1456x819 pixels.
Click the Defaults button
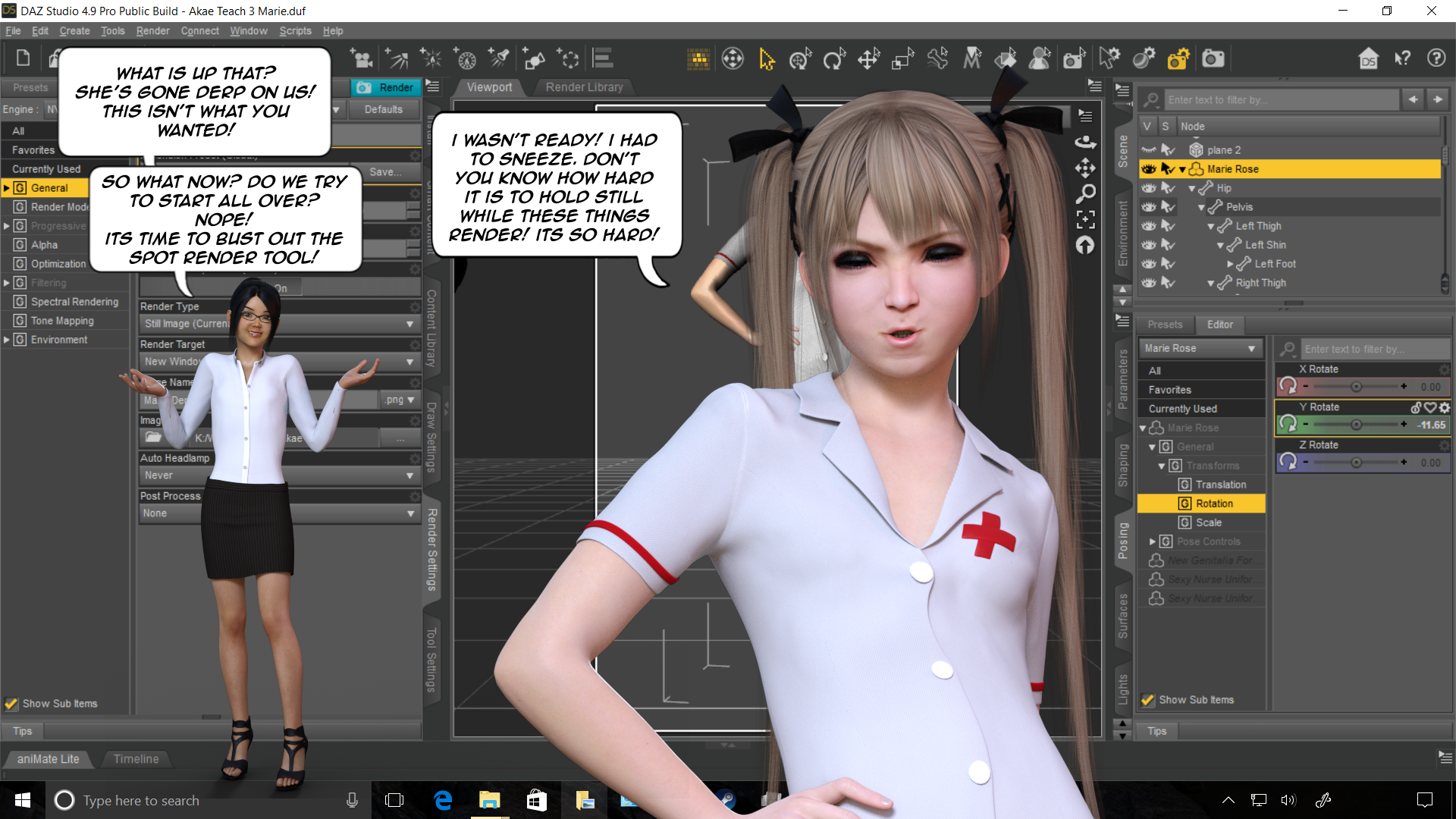click(x=384, y=109)
